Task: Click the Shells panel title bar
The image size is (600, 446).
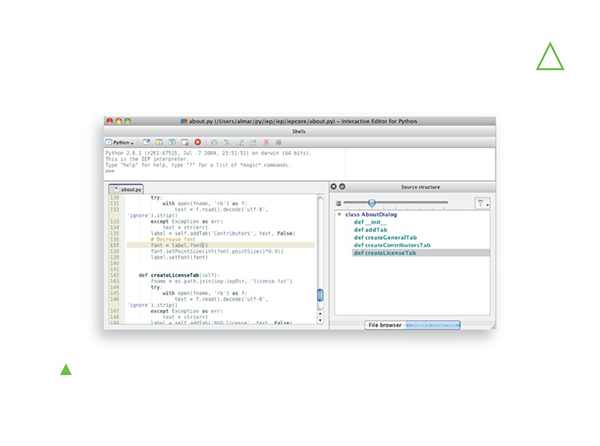Action: click(x=299, y=131)
